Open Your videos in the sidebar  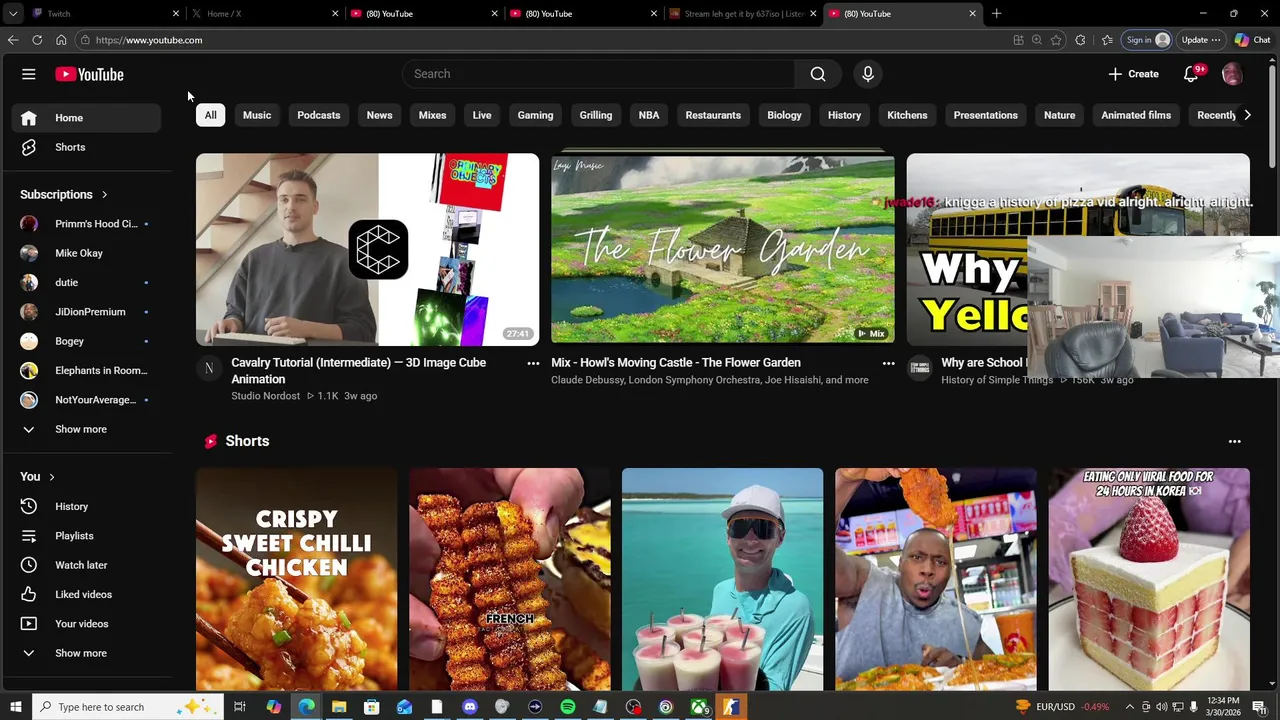pos(87,624)
